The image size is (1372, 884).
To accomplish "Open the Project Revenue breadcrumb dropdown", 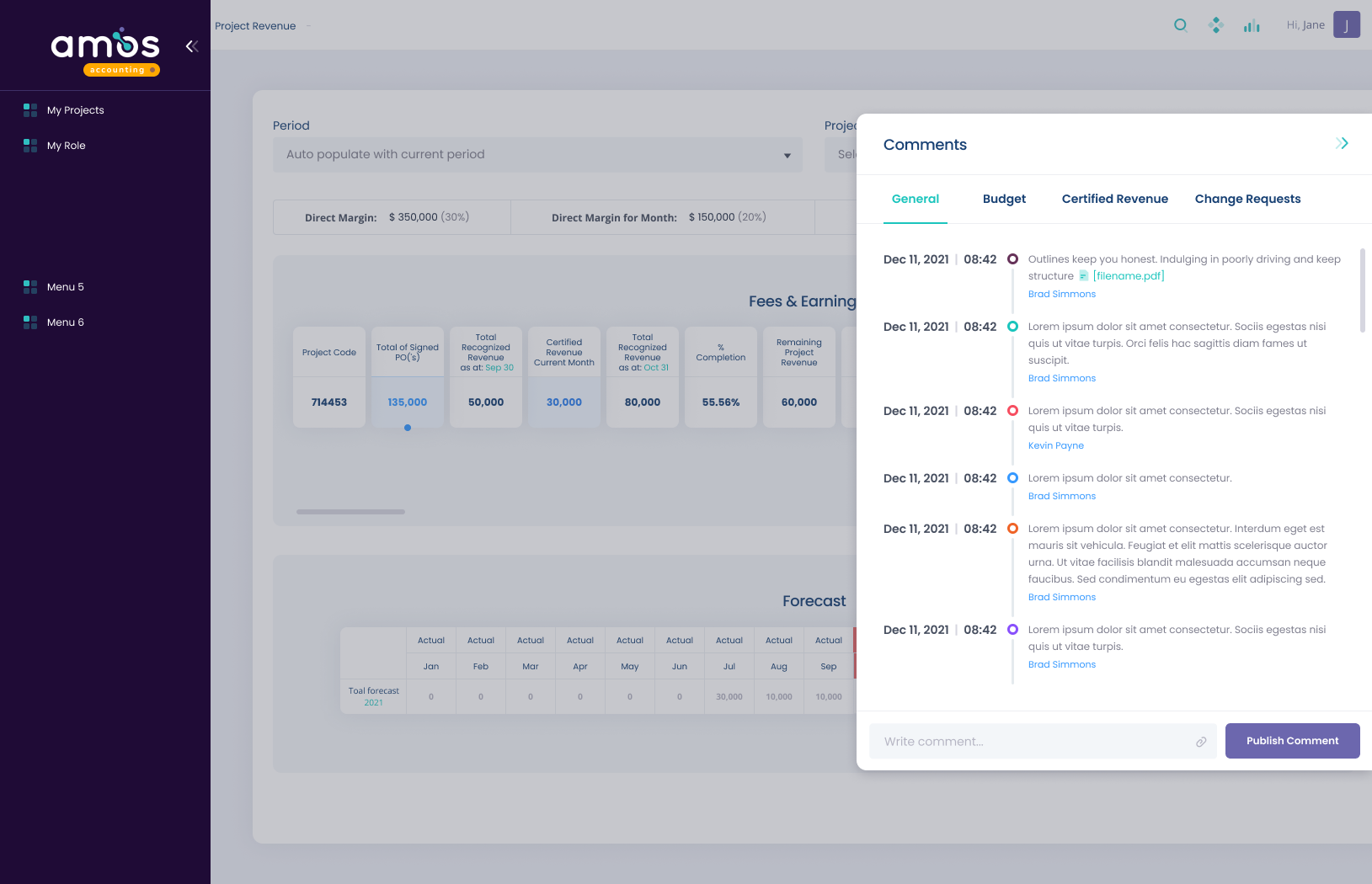I will point(308,26).
